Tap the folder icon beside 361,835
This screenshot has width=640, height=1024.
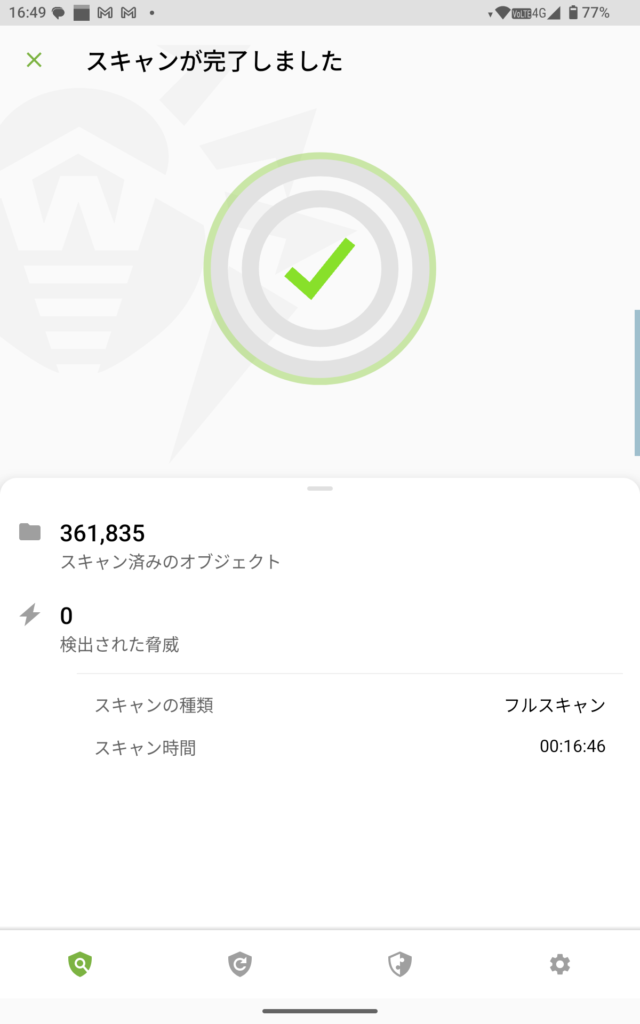[x=30, y=532]
